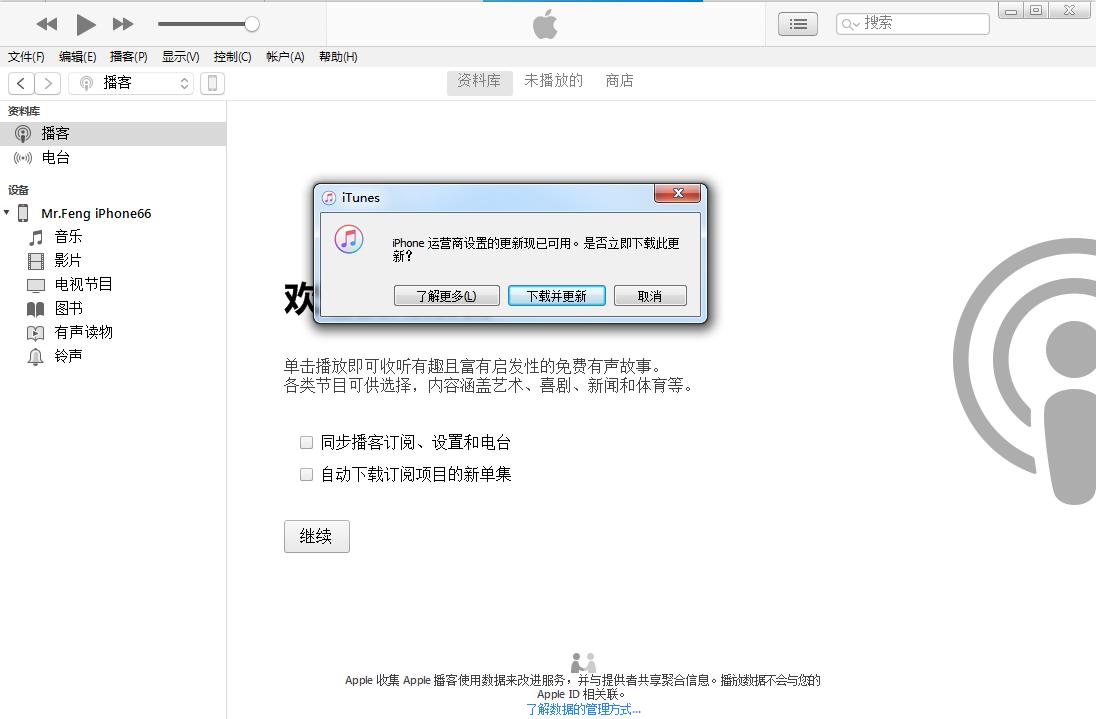Minimize the iTunes main window
The height and width of the screenshot is (719, 1096).
pos(1011,10)
